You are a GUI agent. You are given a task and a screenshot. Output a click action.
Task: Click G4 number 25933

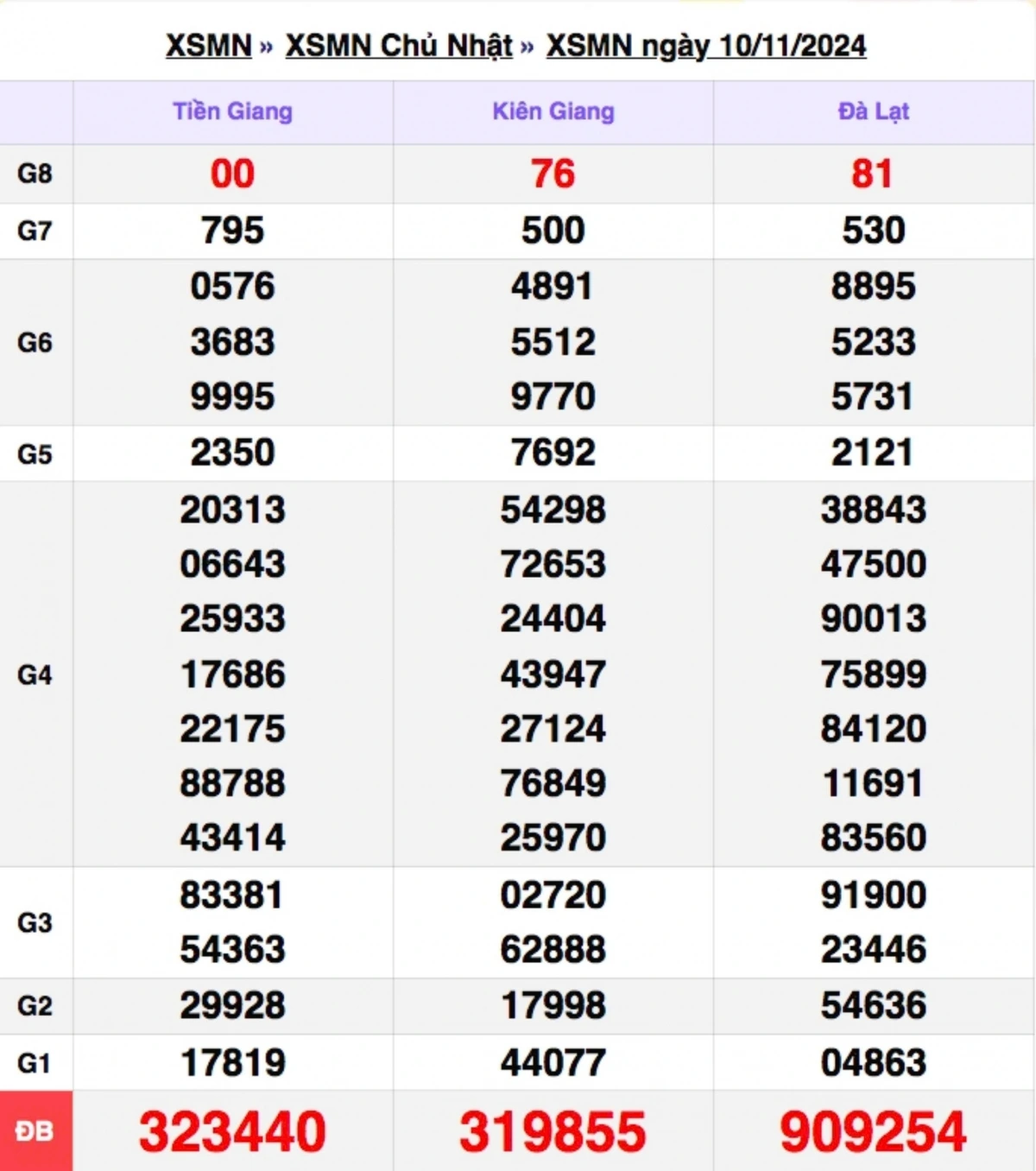pyautogui.click(x=233, y=618)
